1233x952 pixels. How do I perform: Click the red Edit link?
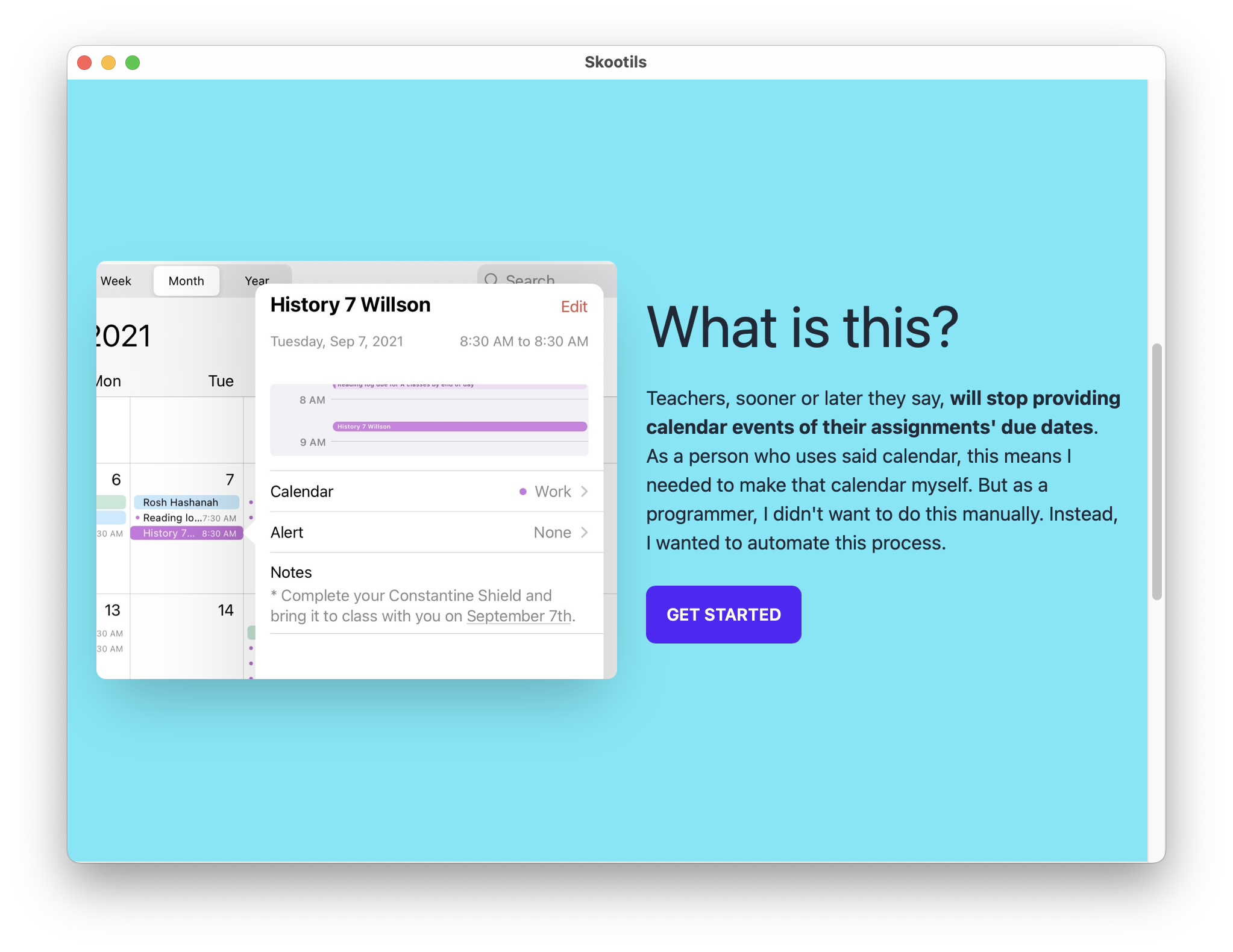(x=574, y=307)
